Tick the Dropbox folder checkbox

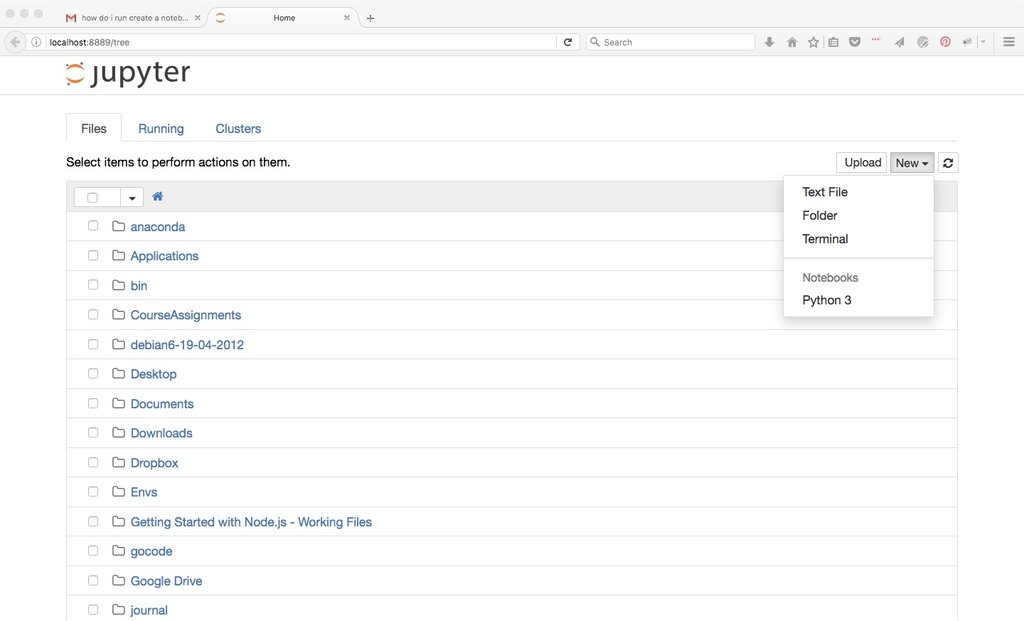click(x=93, y=462)
